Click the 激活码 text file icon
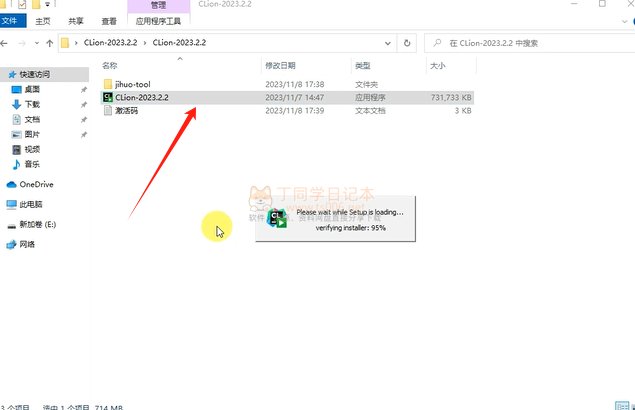 point(108,111)
